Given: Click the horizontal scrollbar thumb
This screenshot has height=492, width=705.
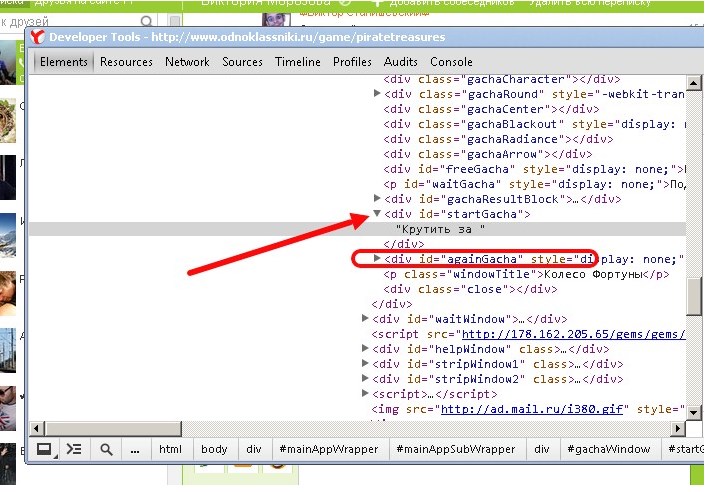Looking at the screenshot, I should [113, 429].
